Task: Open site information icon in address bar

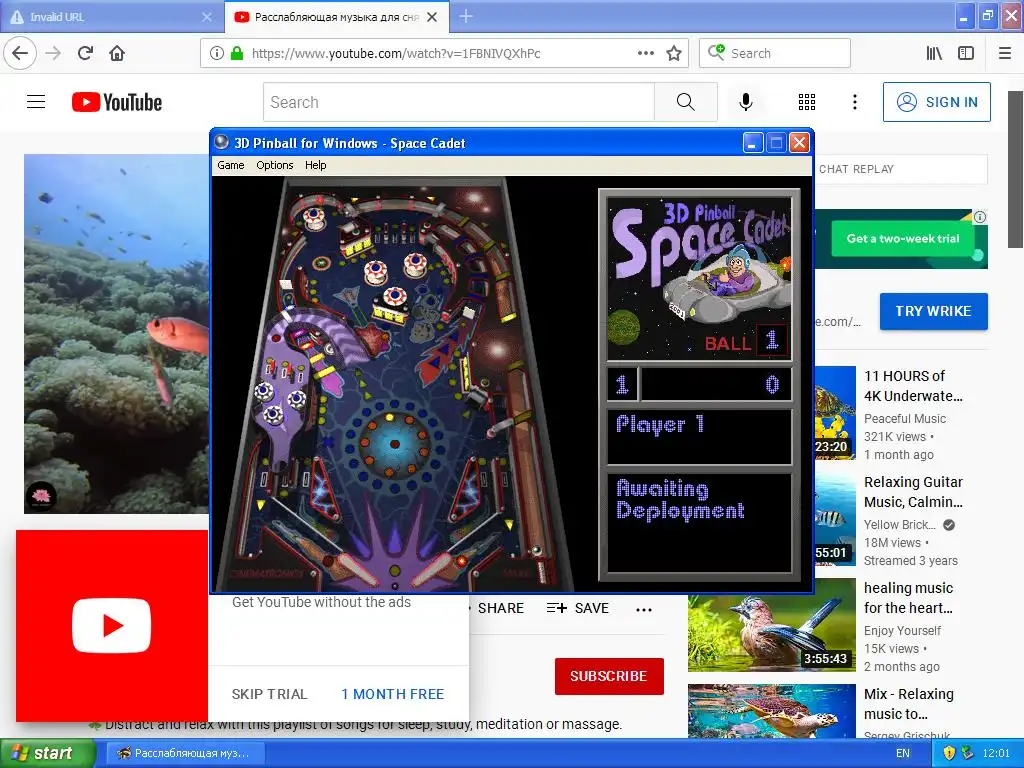Action: [x=217, y=54]
